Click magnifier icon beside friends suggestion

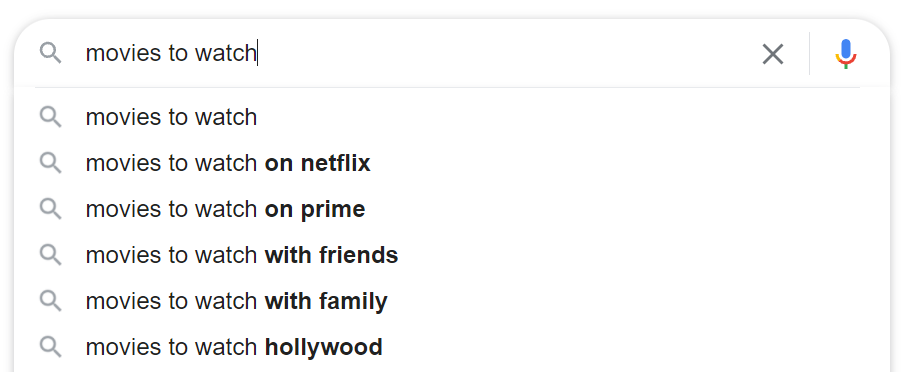tap(50, 255)
